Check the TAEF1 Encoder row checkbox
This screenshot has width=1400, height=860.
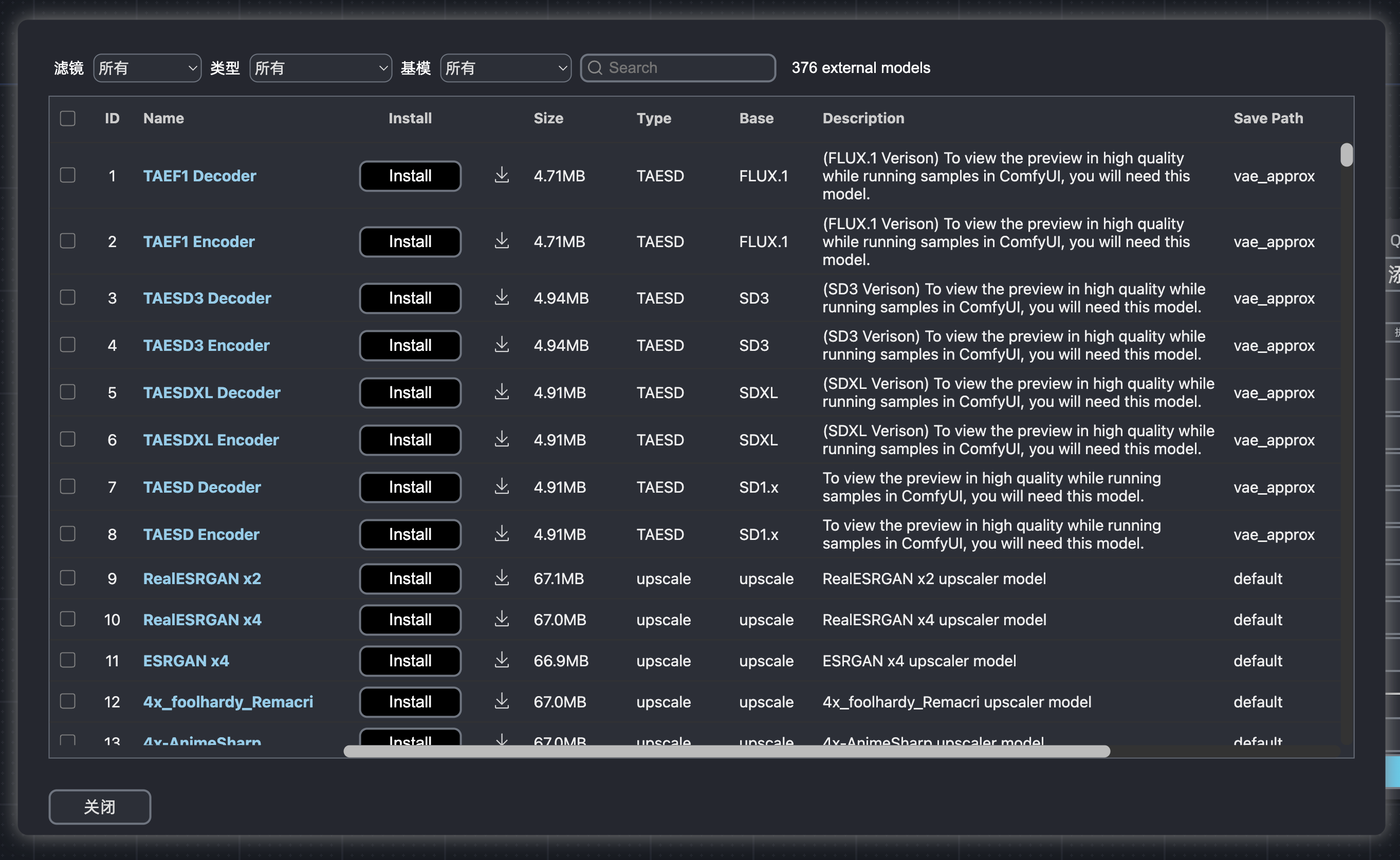[x=68, y=240]
